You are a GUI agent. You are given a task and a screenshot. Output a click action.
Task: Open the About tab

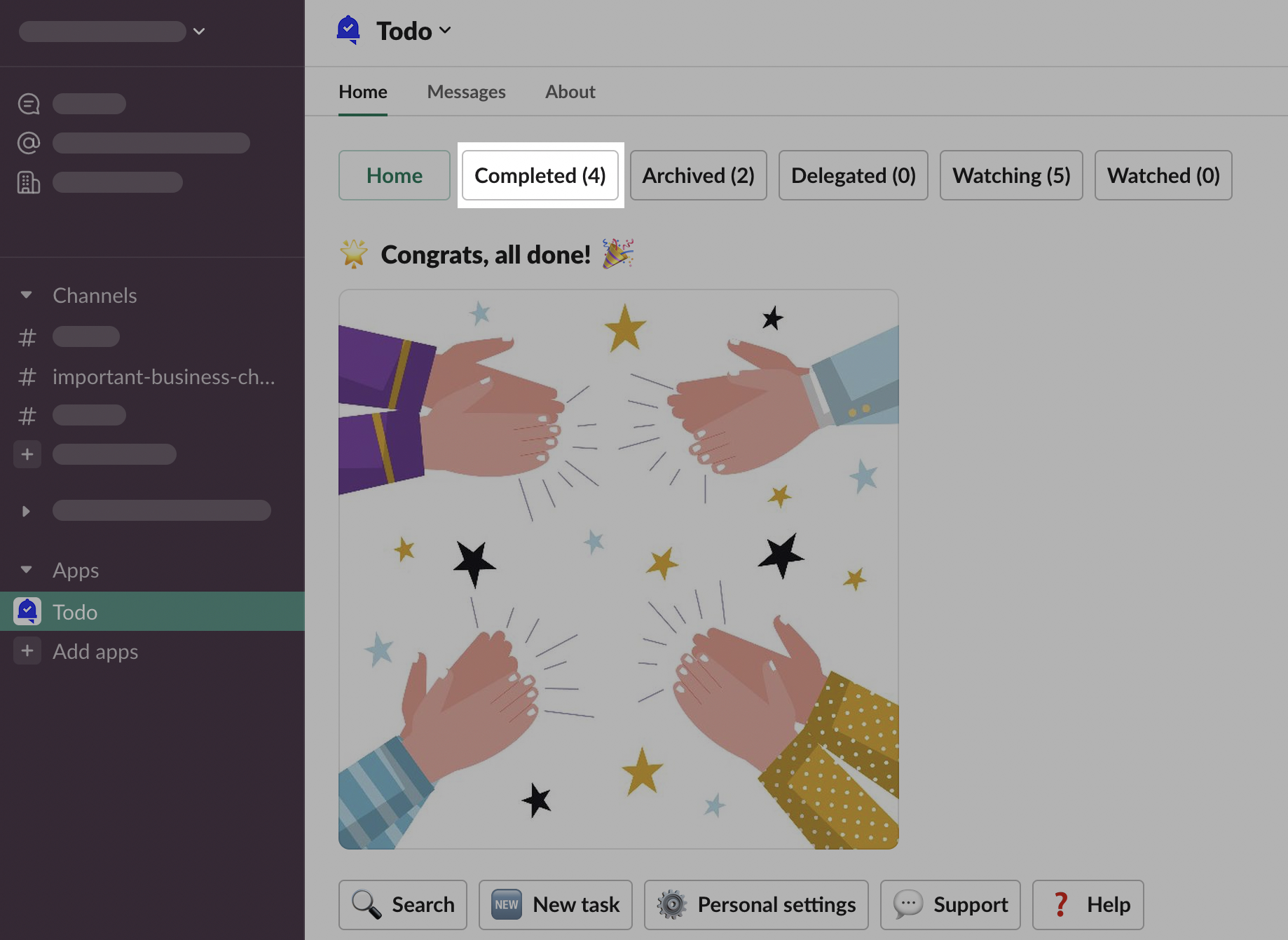[x=570, y=92]
